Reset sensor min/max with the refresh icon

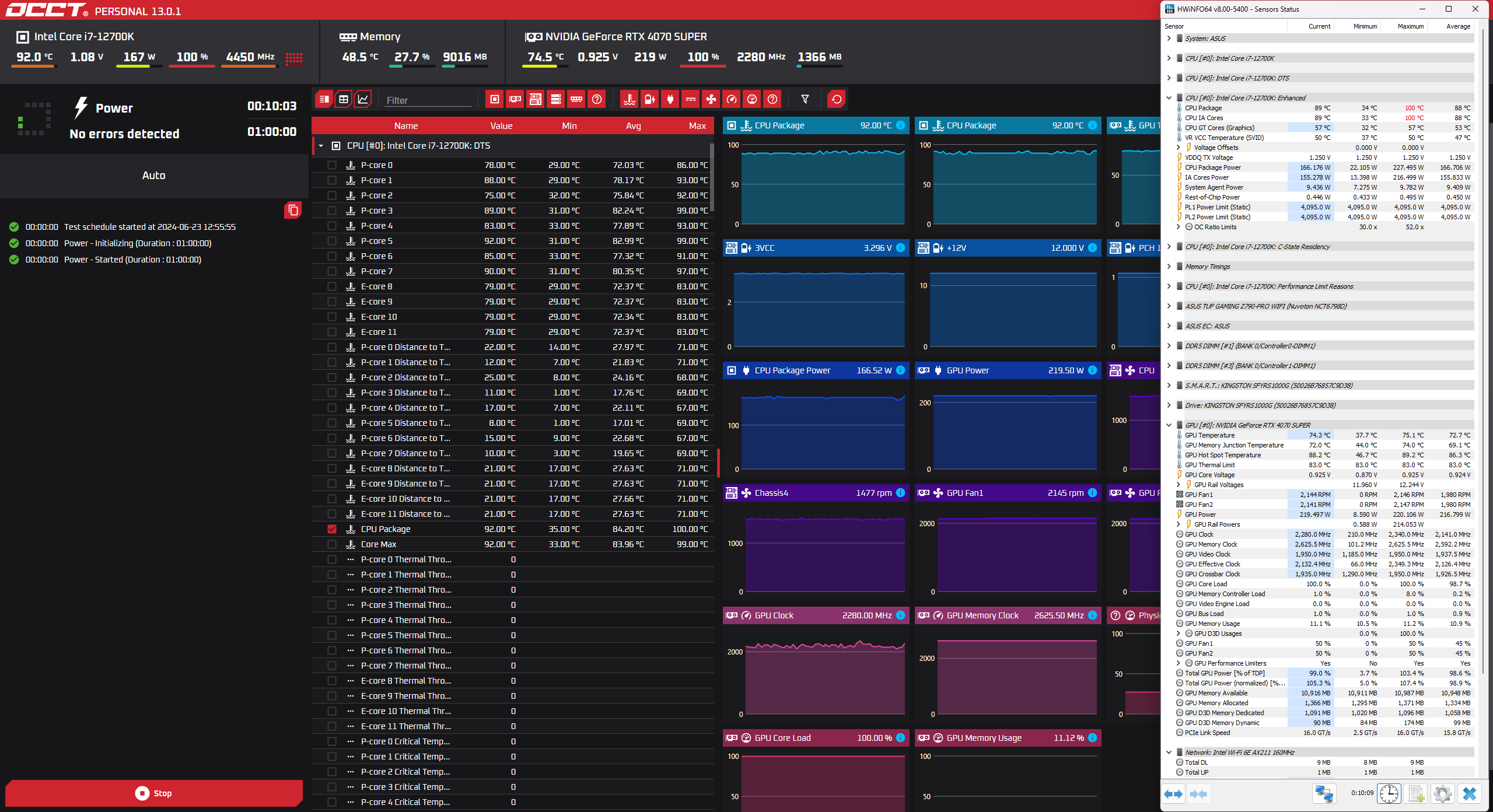point(836,99)
